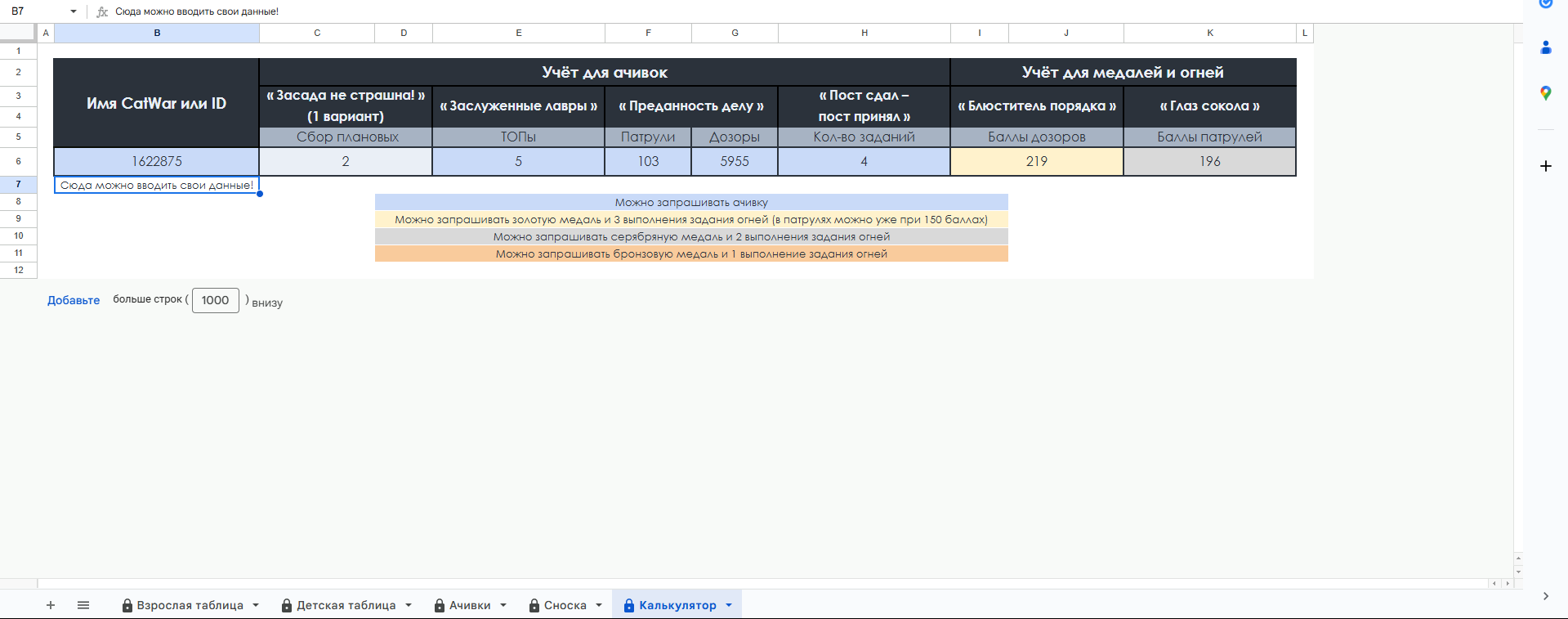Image resolution: width=1568 pixels, height=619 pixels.
Task: Click the formula bar text
Action: [x=197, y=11]
